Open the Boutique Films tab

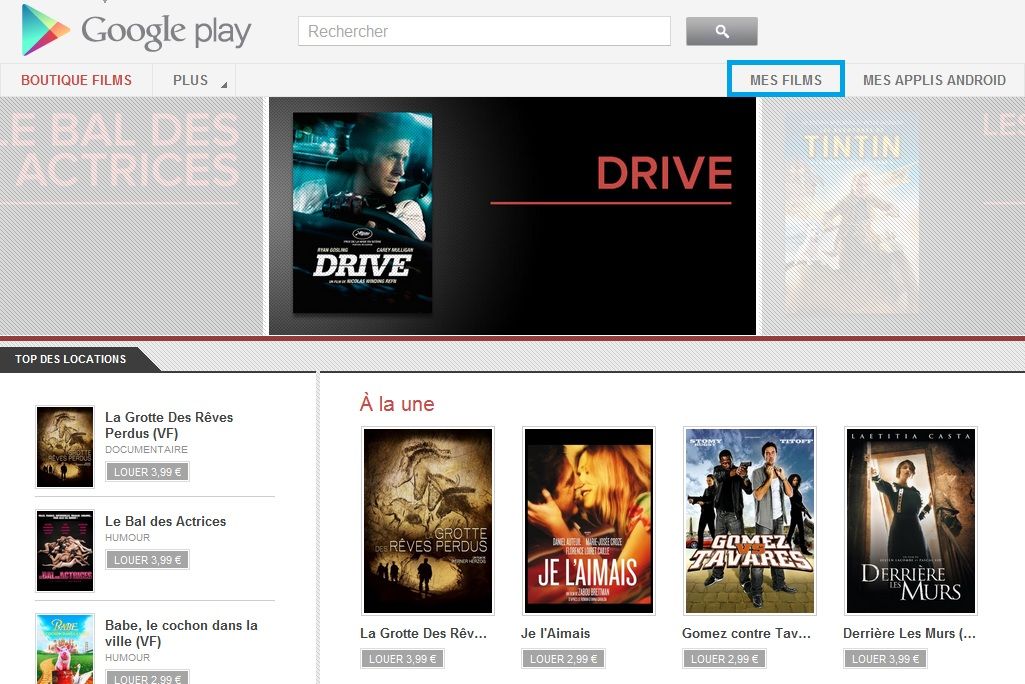[76, 80]
